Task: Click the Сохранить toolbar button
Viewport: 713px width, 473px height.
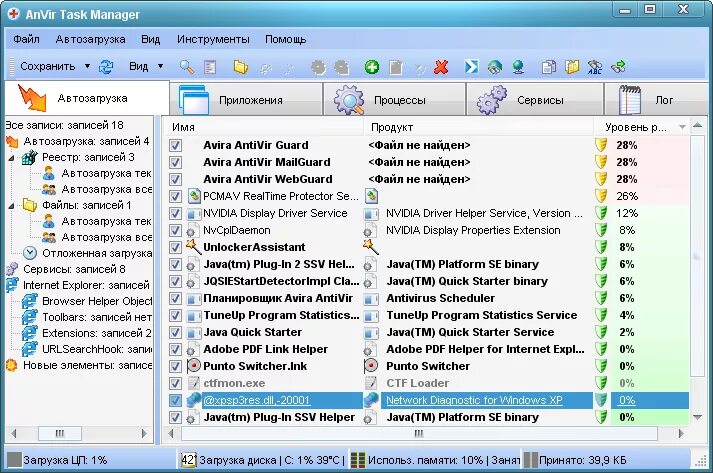Action: (x=48, y=66)
